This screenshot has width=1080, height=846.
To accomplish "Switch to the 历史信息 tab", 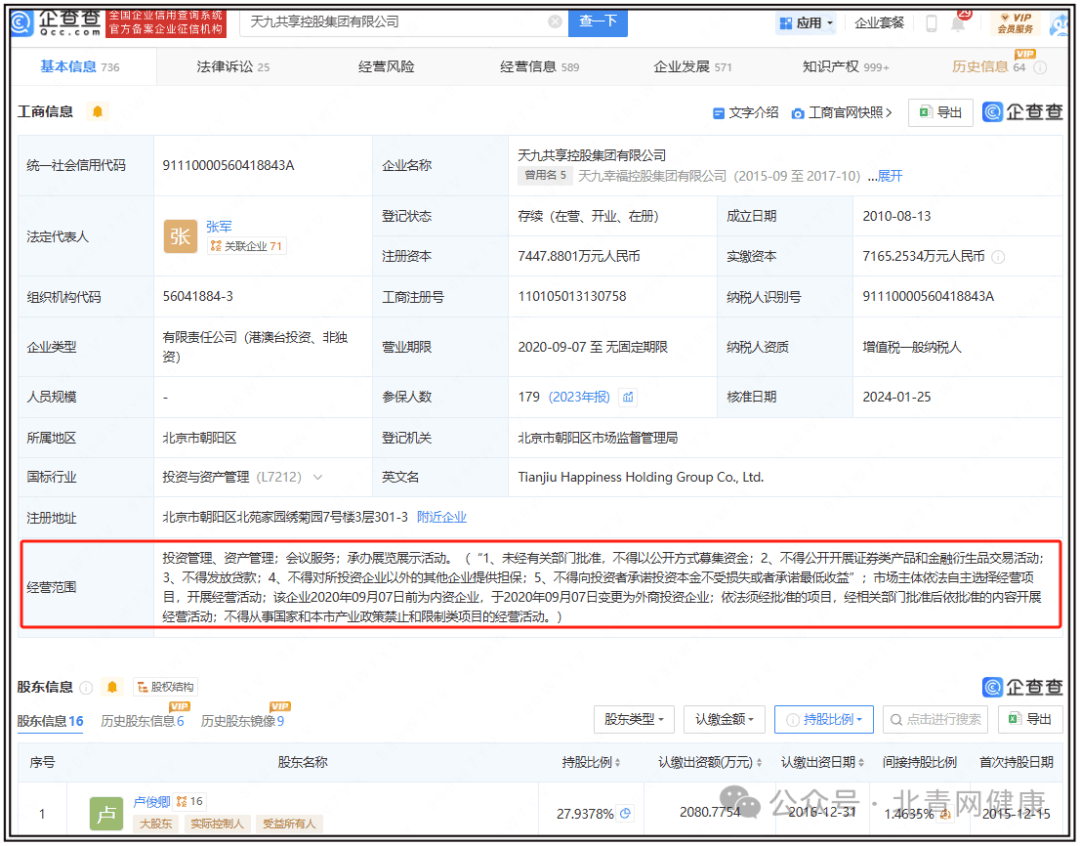I will coord(988,67).
